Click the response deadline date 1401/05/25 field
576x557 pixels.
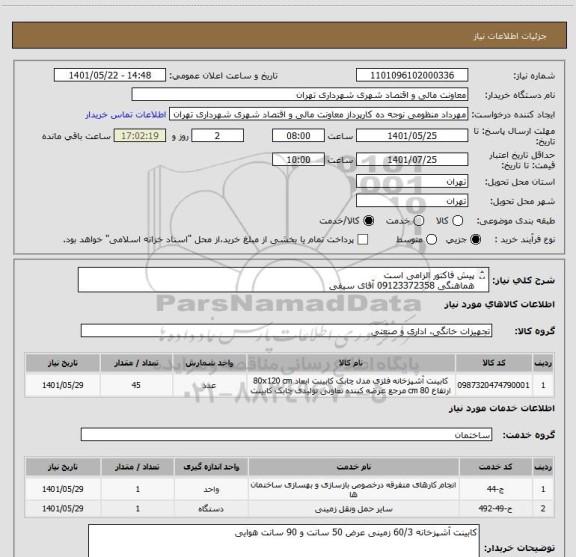click(412, 136)
